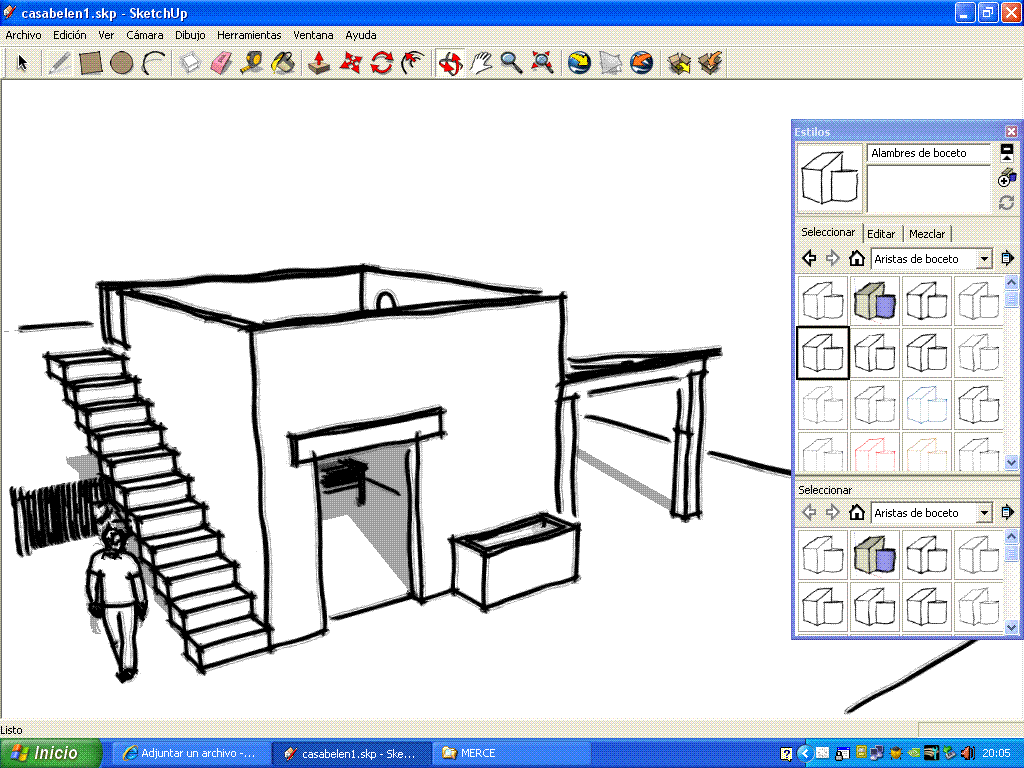Screen dimensions: 1024x768
Task: Enable the Orbit camera tool
Action: (x=450, y=63)
